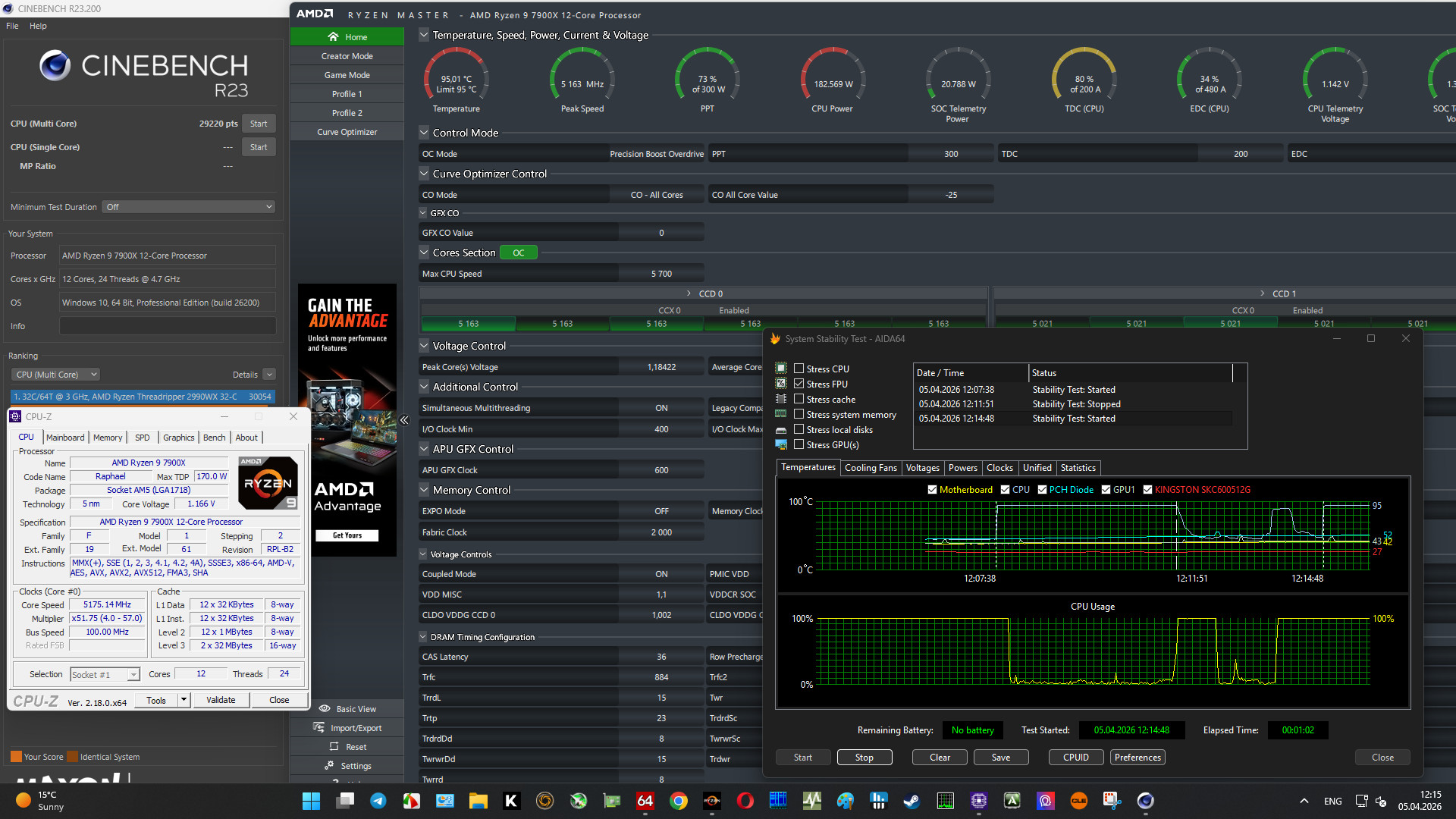Click the Reset icon in Ryzen Master
Screen dimensions: 1456x819
click(x=334, y=747)
